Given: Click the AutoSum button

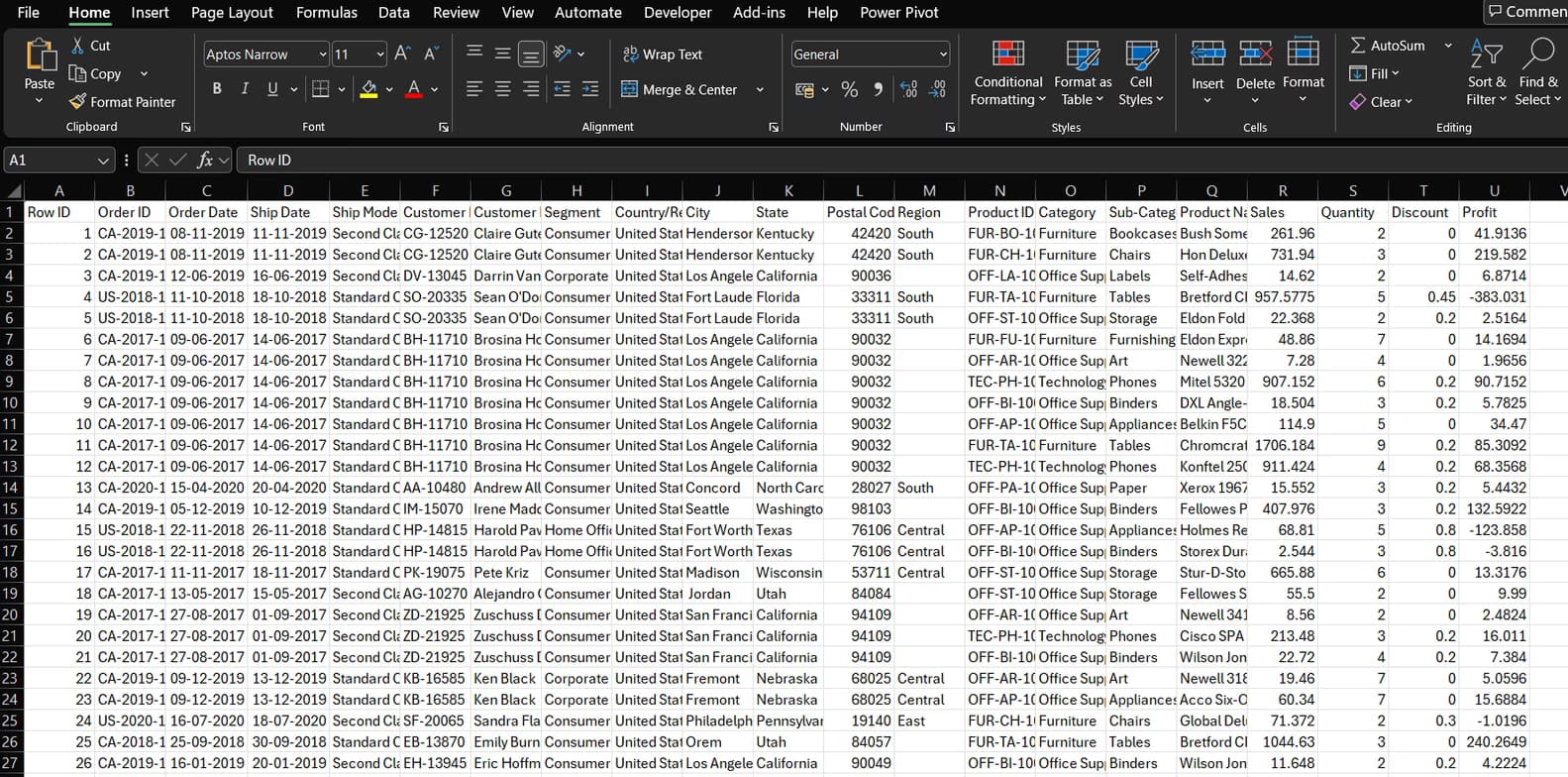Looking at the screenshot, I should click(x=1388, y=46).
